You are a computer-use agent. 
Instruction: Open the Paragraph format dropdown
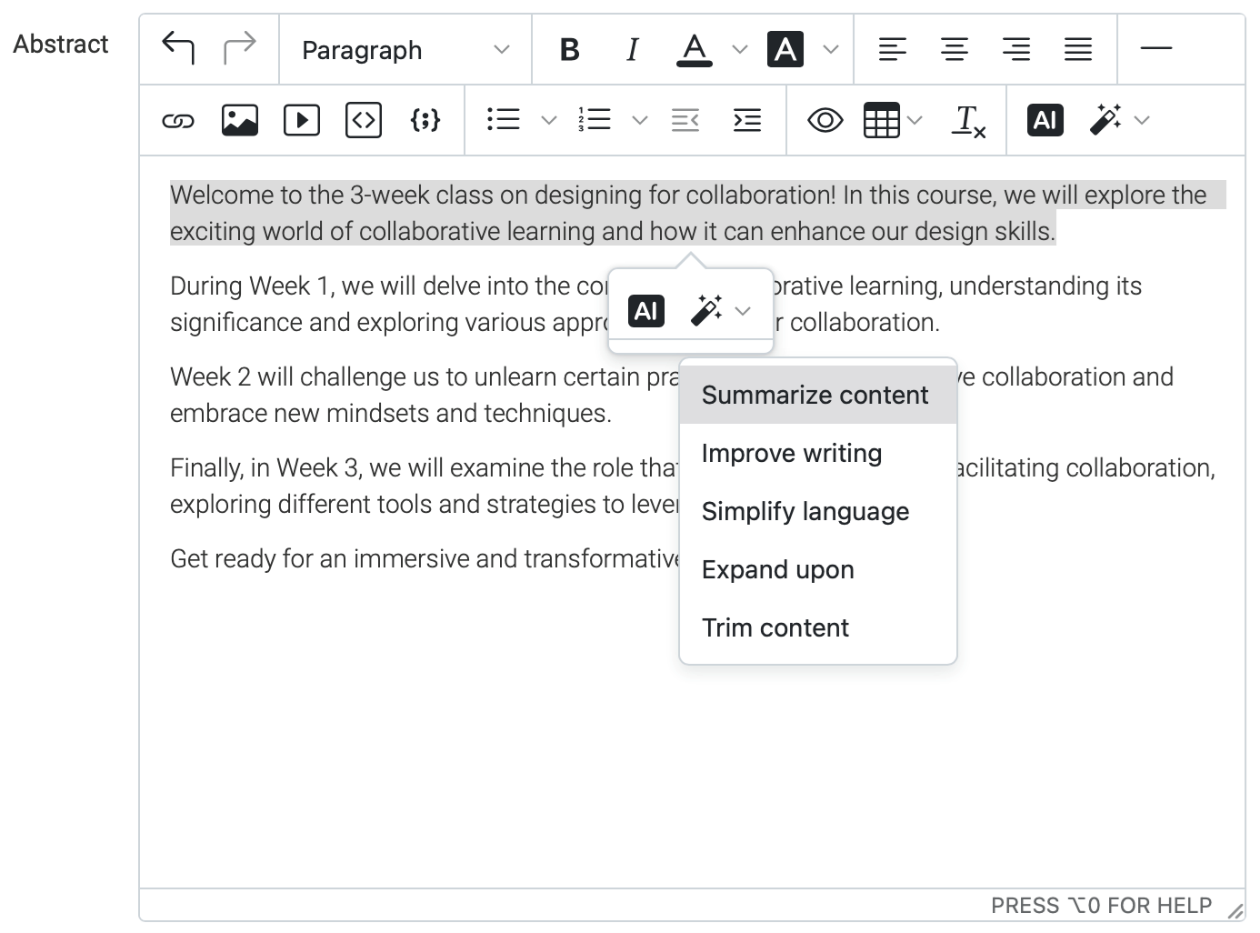(405, 49)
